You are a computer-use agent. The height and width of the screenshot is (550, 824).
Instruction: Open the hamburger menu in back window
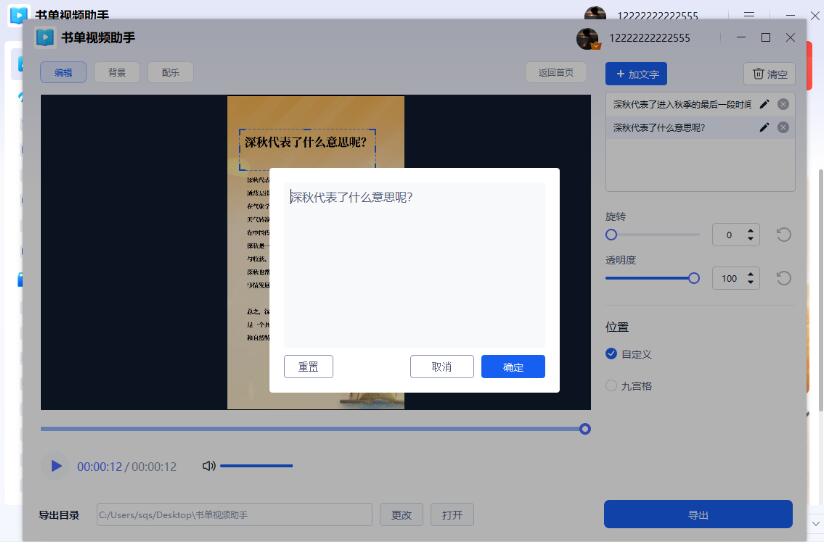749,15
